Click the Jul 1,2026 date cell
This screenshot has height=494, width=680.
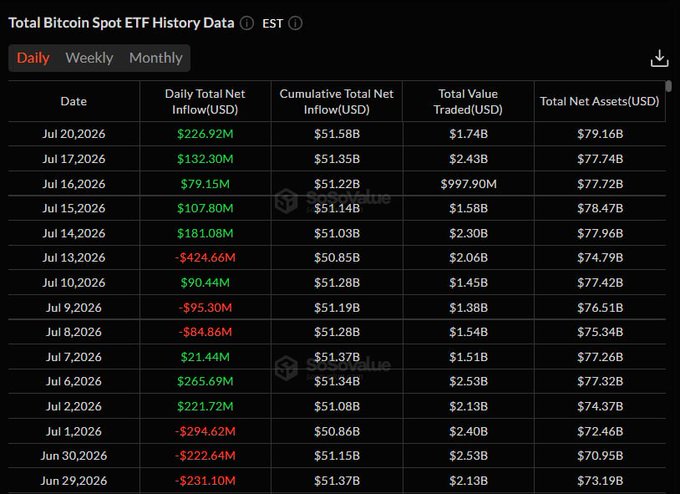click(74, 432)
